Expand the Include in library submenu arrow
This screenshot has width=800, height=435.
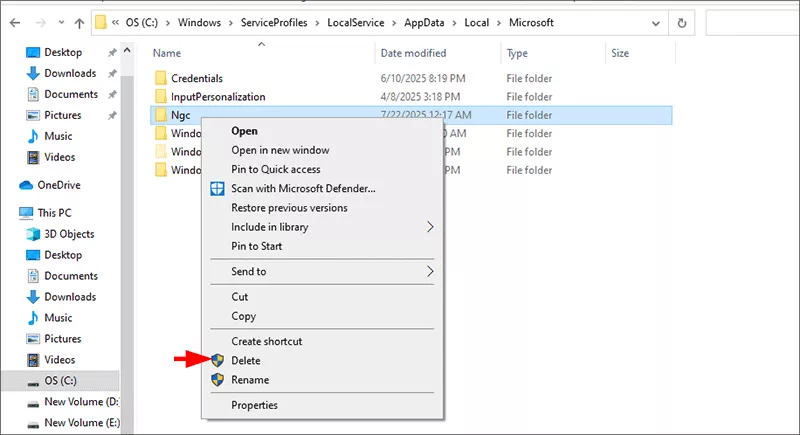tap(430, 227)
